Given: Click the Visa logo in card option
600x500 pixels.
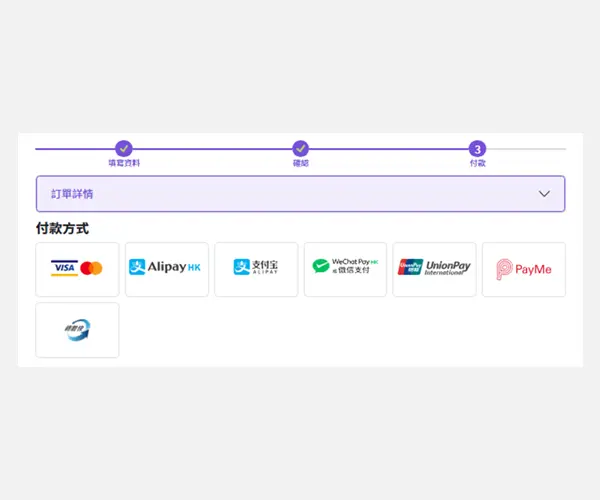Looking at the screenshot, I should tap(65, 268).
